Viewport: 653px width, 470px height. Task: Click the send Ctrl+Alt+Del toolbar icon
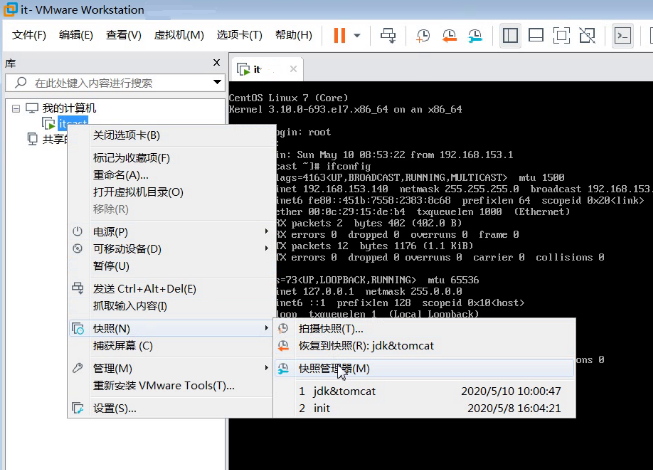(388, 35)
